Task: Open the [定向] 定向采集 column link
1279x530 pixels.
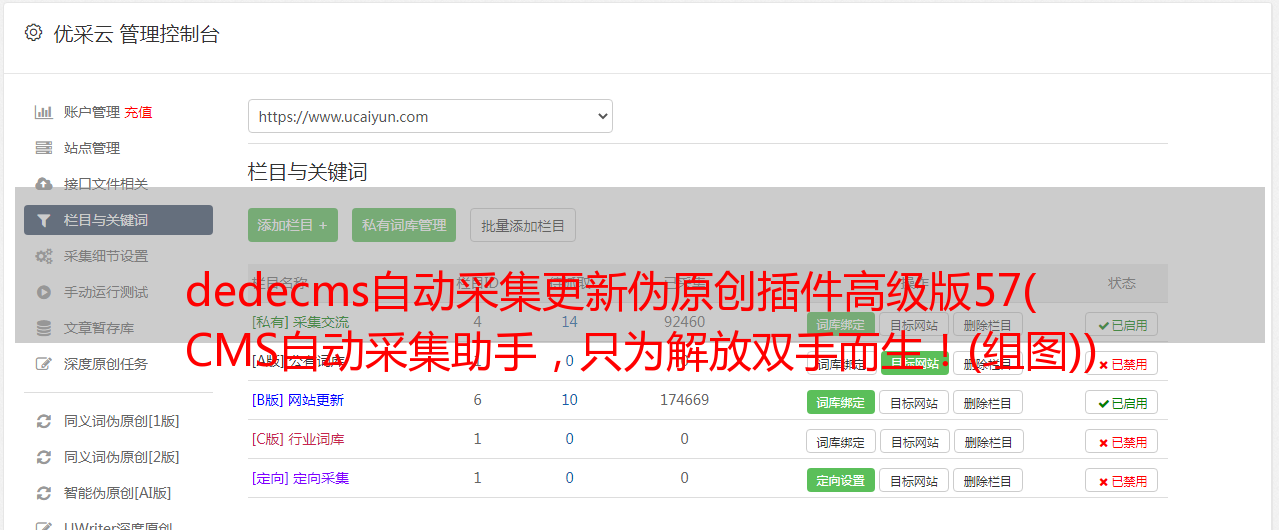Action: 301,478
